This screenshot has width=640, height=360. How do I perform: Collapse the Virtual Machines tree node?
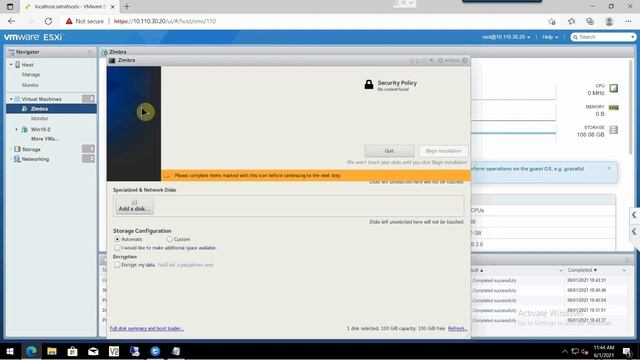(11, 99)
